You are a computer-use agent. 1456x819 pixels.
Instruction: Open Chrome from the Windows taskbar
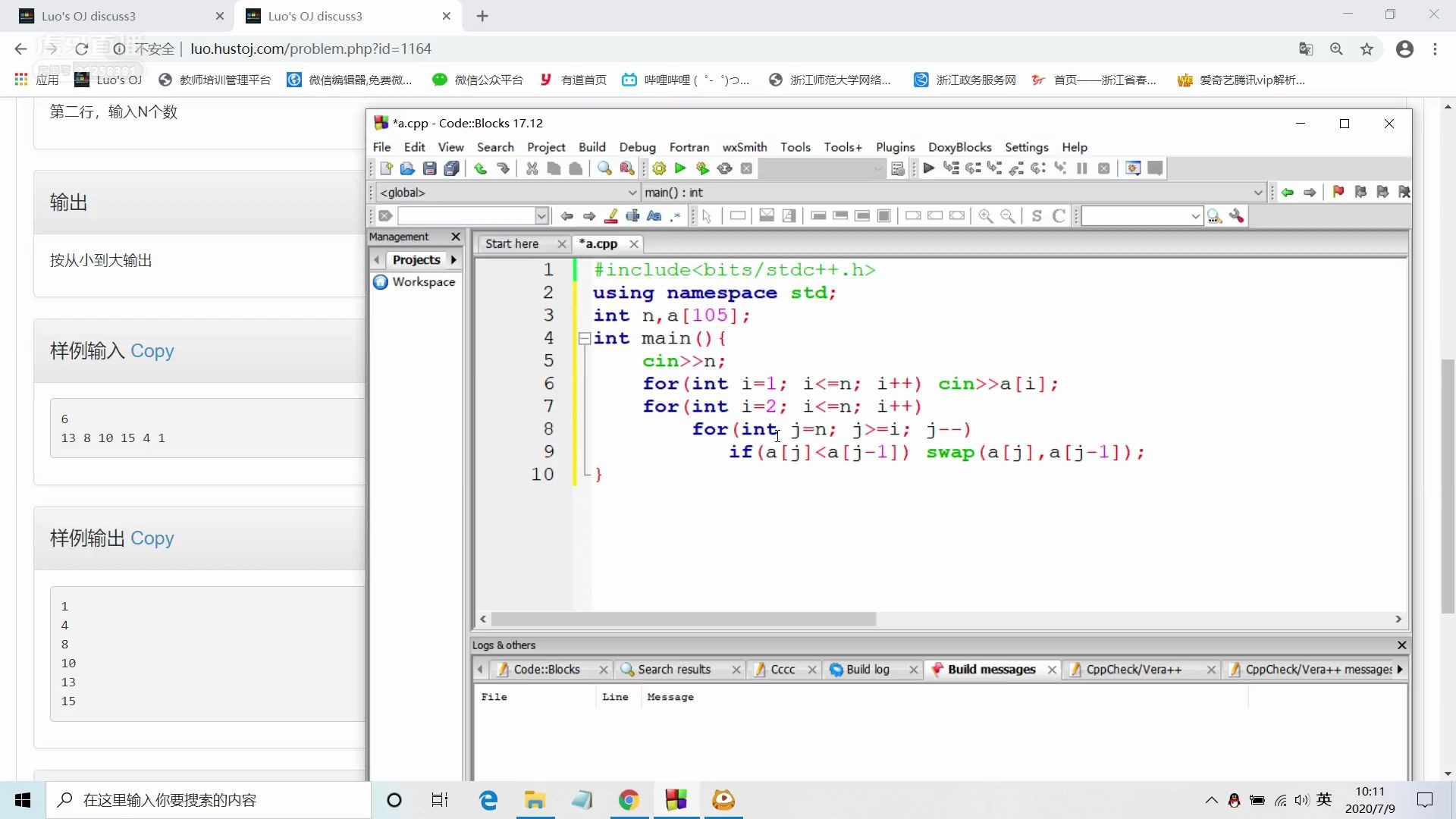[x=629, y=800]
